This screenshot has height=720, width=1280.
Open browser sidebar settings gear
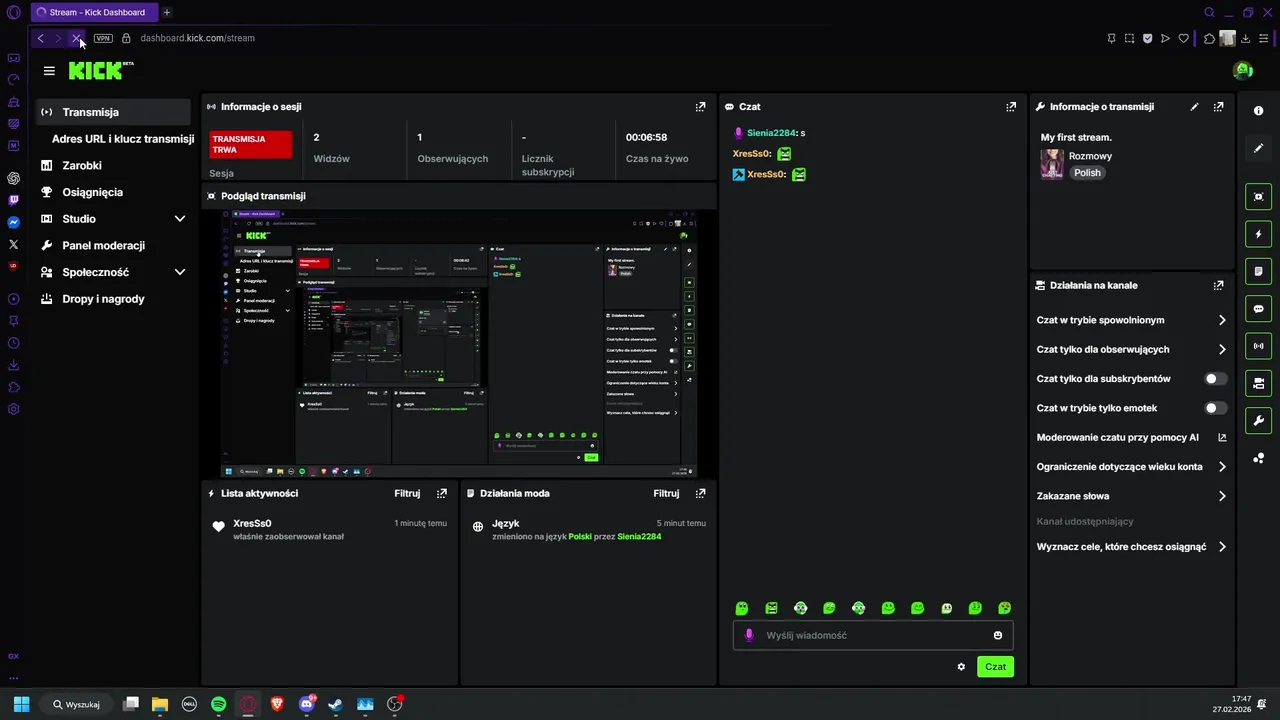coord(13,409)
